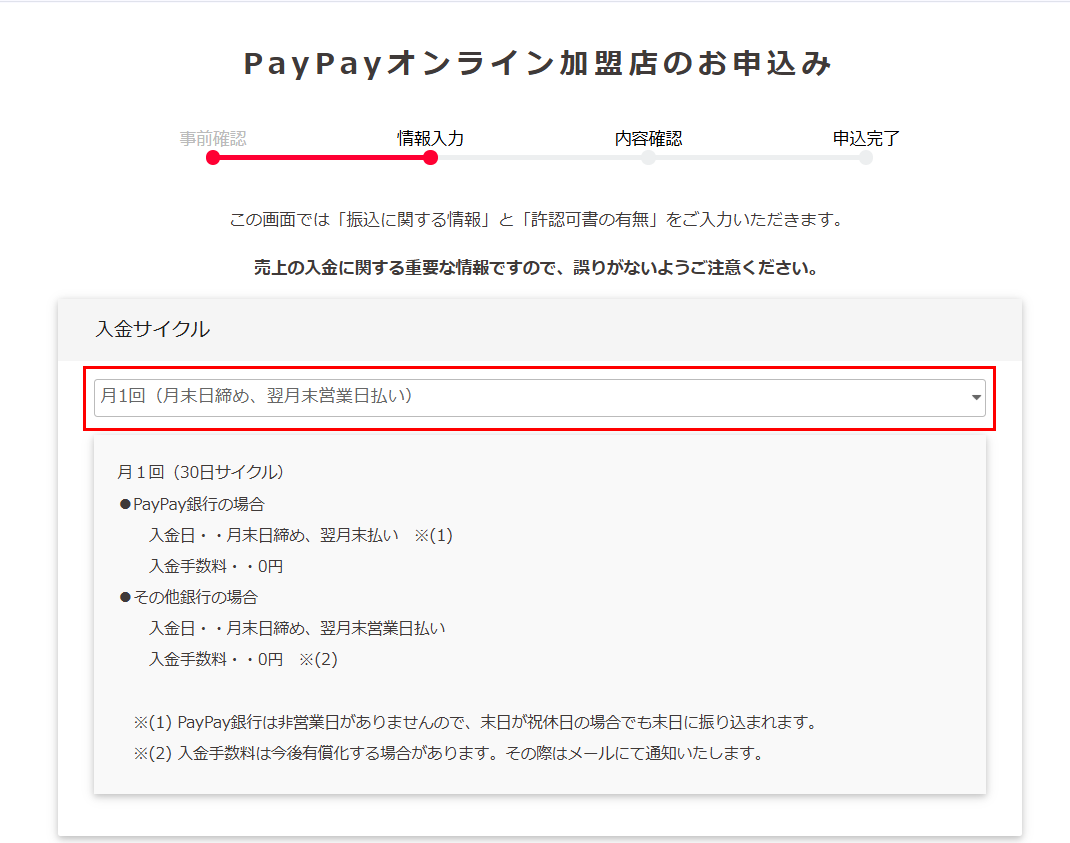Click the ※(2) 入金手数料は今後有償化 note

click(x=448, y=754)
